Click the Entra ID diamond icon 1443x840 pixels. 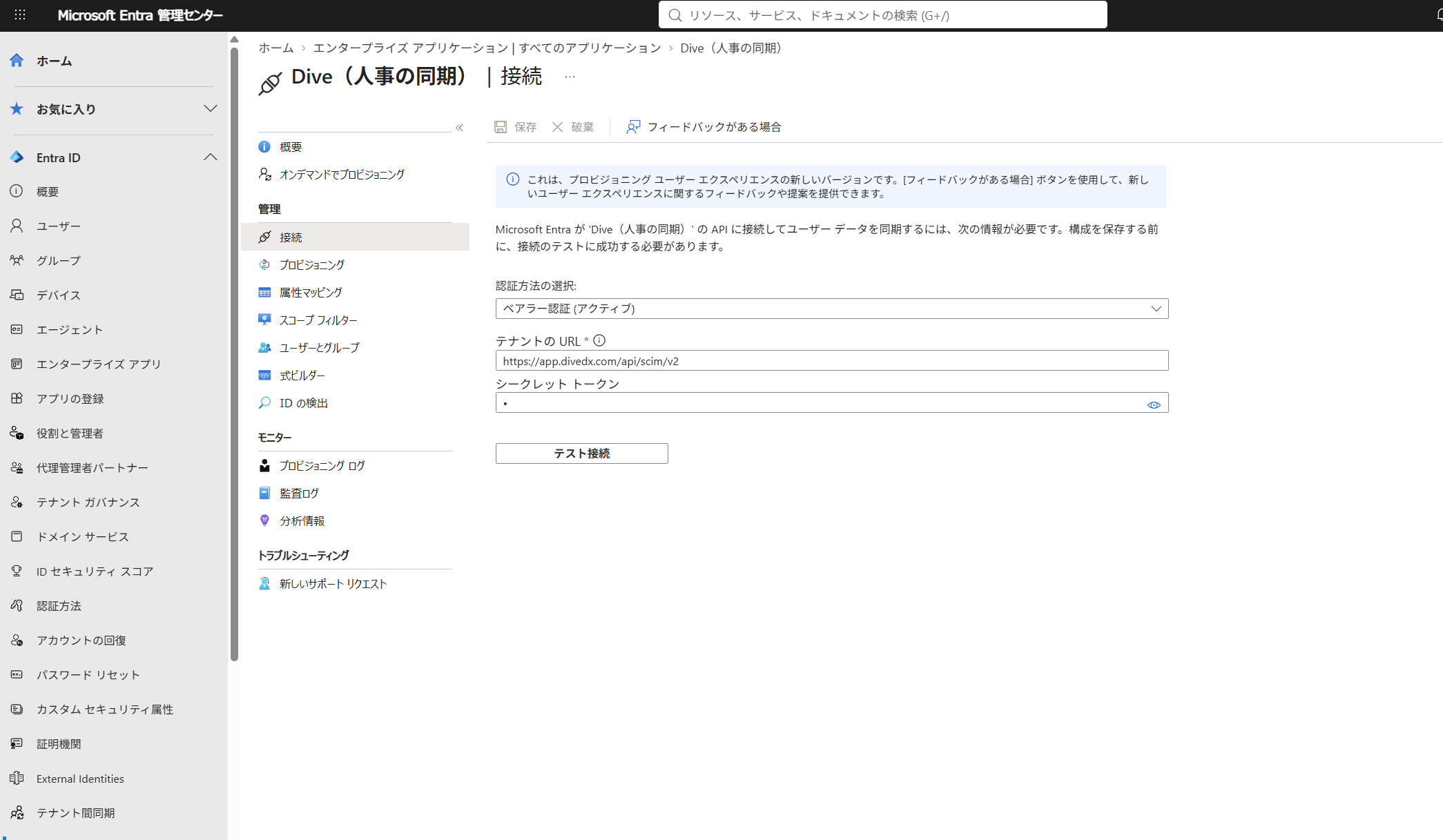(x=17, y=157)
